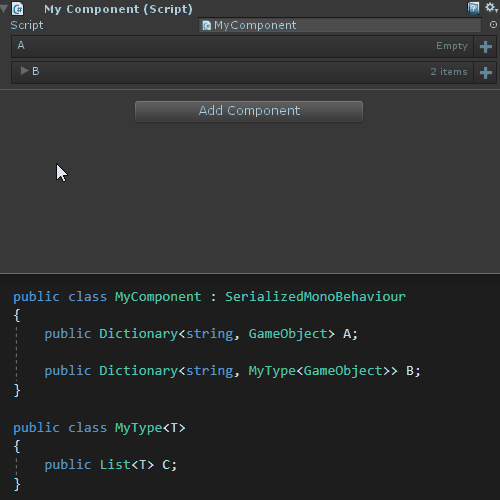Click List<T> in the MyType class code
The height and width of the screenshot is (500, 500).
tap(127, 465)
